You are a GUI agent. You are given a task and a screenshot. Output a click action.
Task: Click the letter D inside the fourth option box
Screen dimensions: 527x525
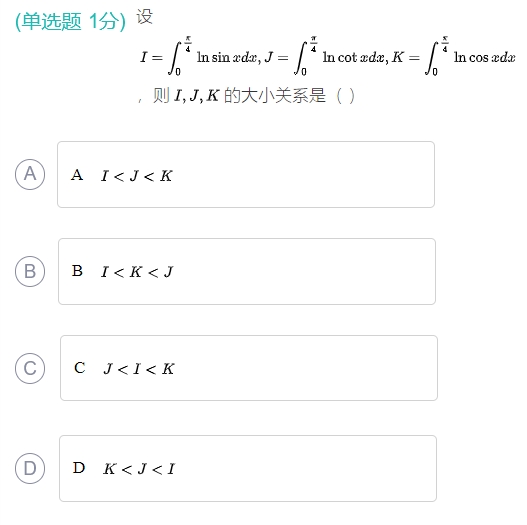point(79,468)
